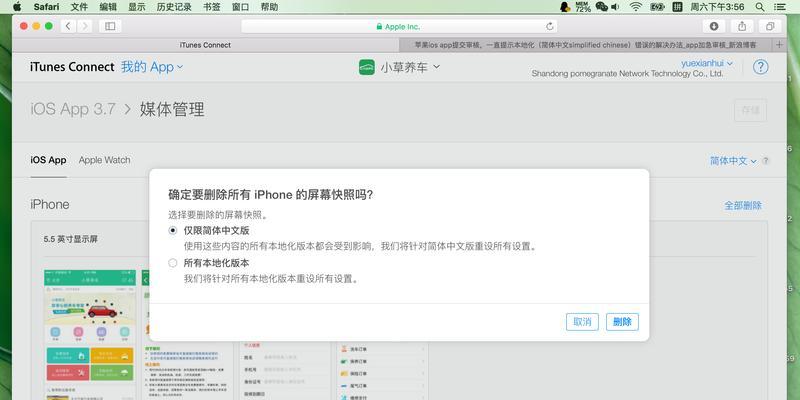Click the help question mark icon

coord(760,67)
